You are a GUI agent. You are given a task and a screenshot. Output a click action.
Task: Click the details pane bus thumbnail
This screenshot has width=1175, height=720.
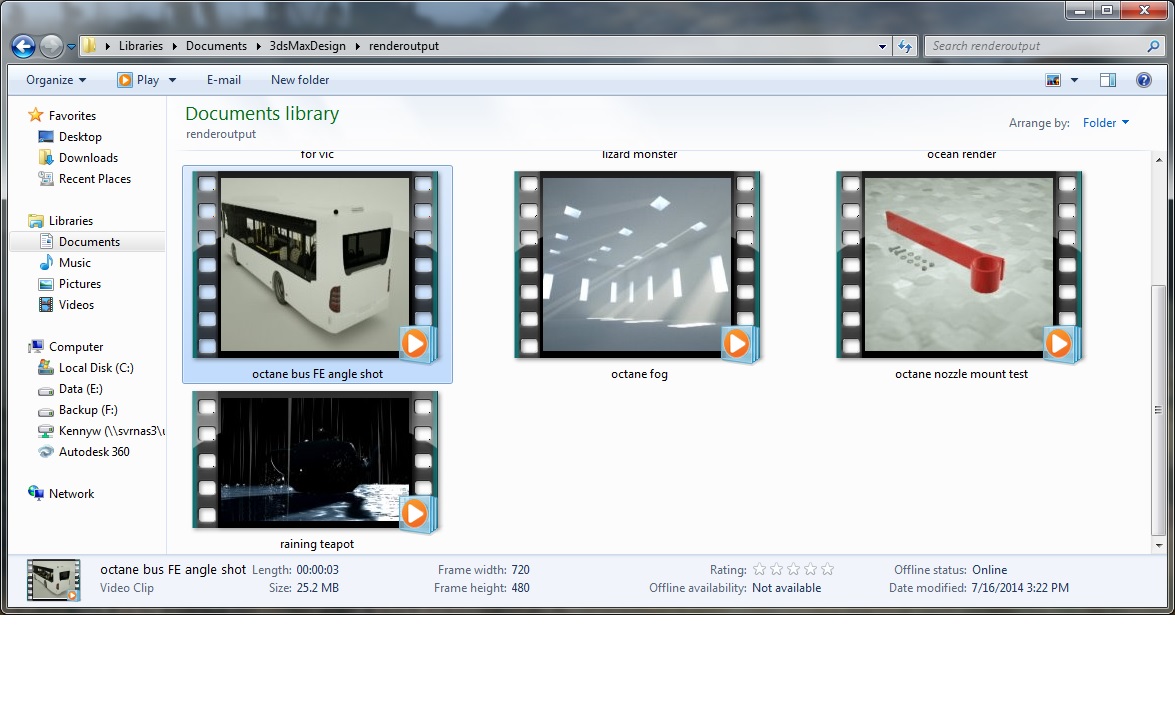click(53, 579)
